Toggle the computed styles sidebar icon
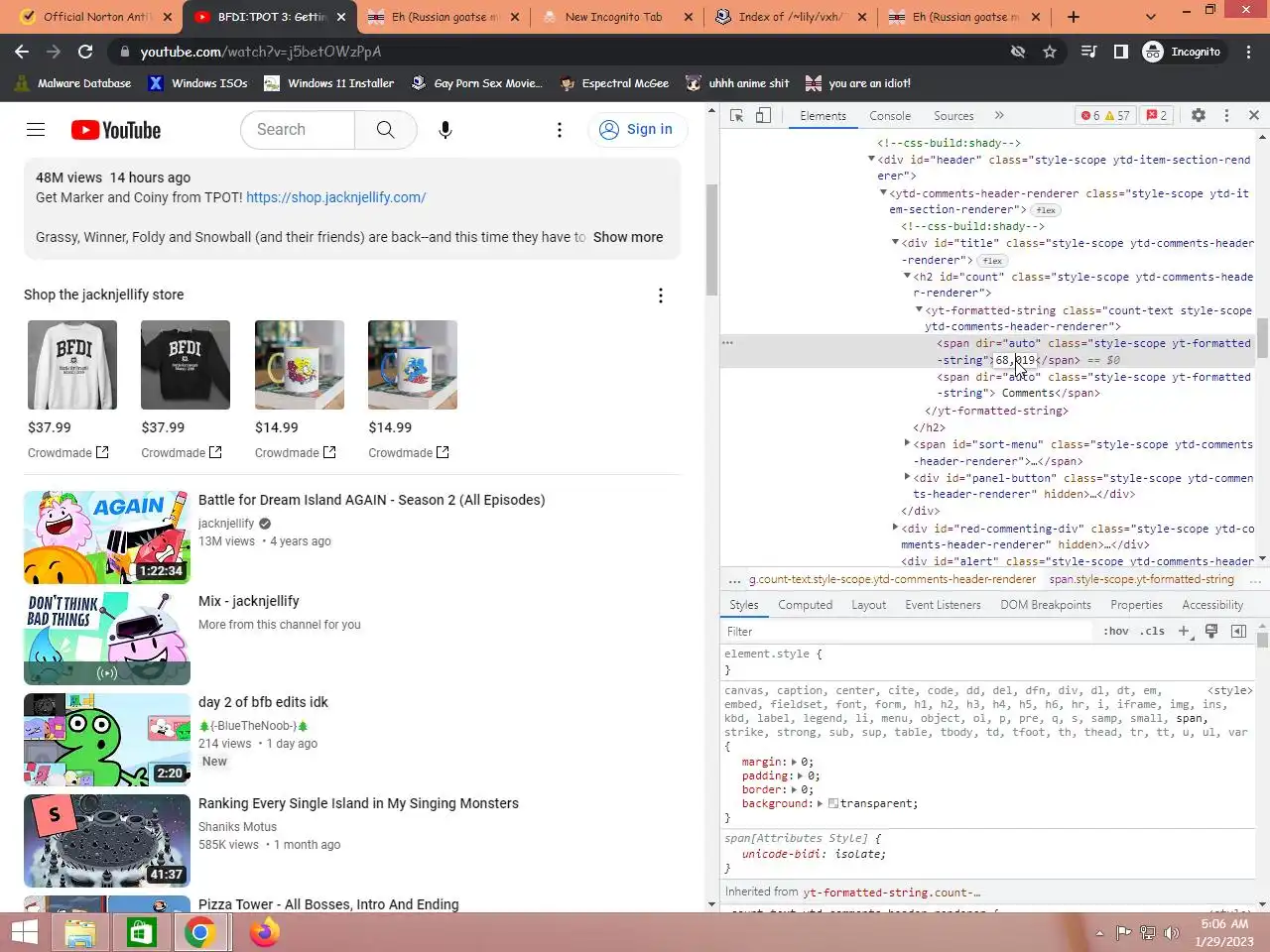1270x952 pixels. (1238, 632)
